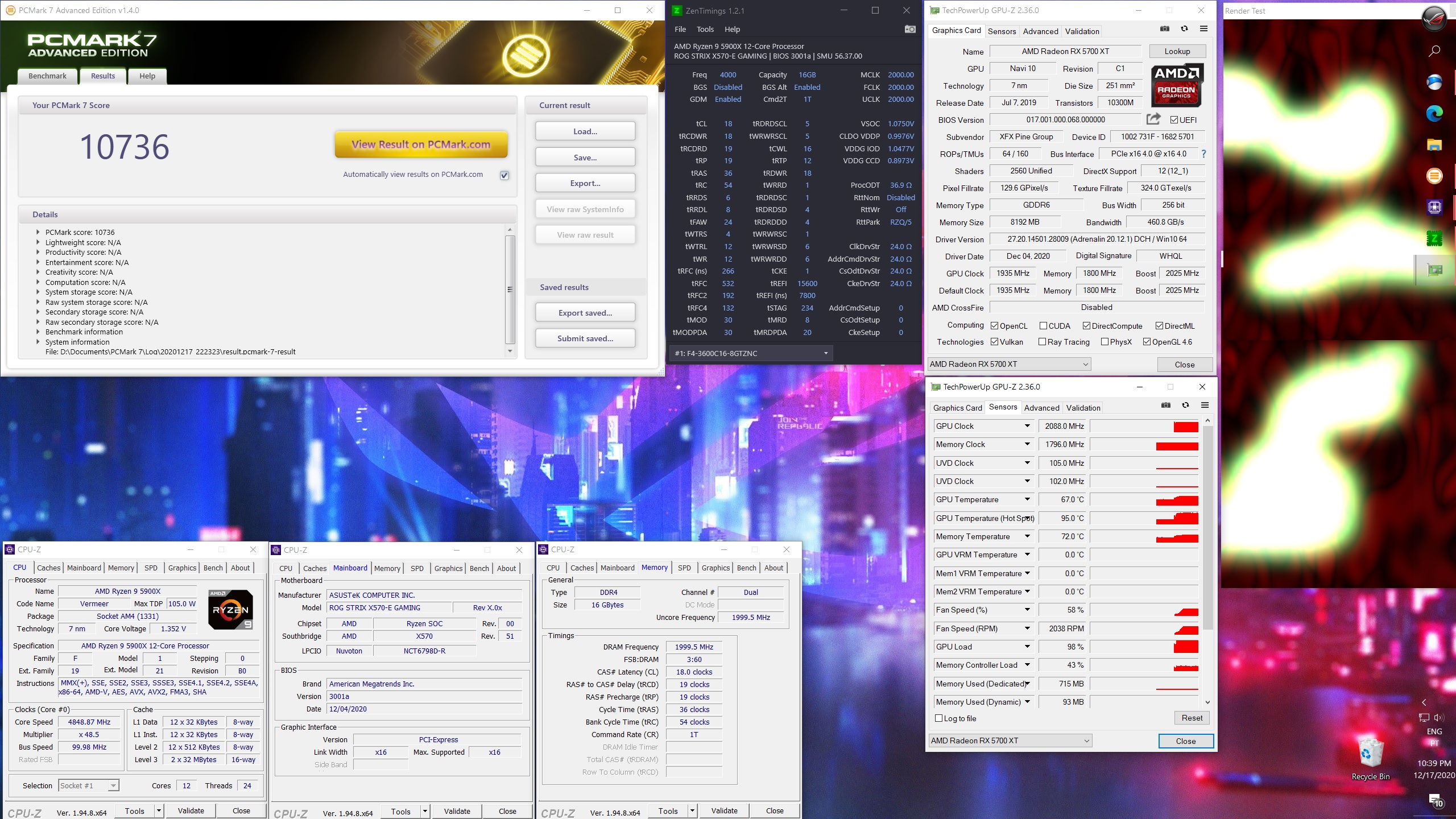Open Recycle Bin on desktop

coord(1370,759)
